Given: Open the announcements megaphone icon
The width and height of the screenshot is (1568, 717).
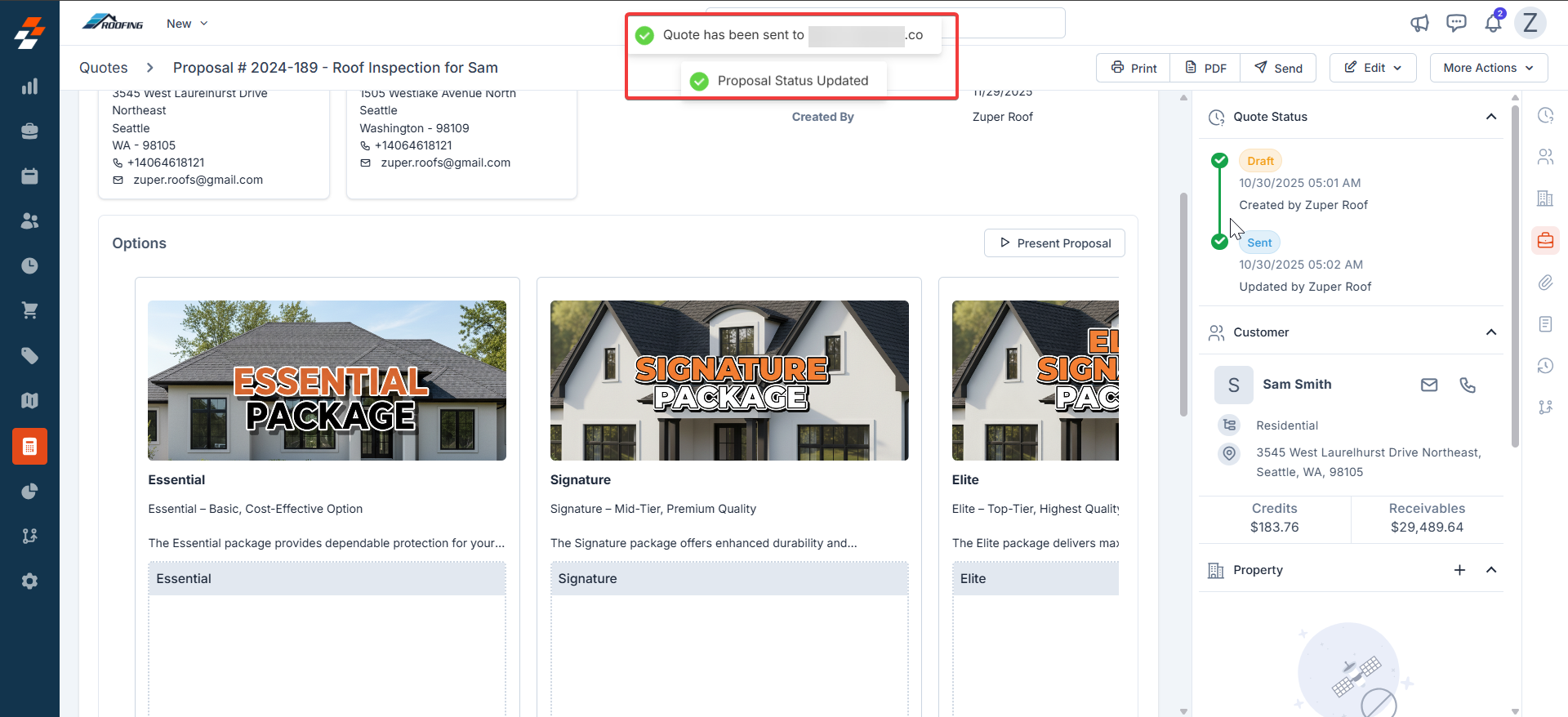Looking at the screenshot, I should point(1419,23).
